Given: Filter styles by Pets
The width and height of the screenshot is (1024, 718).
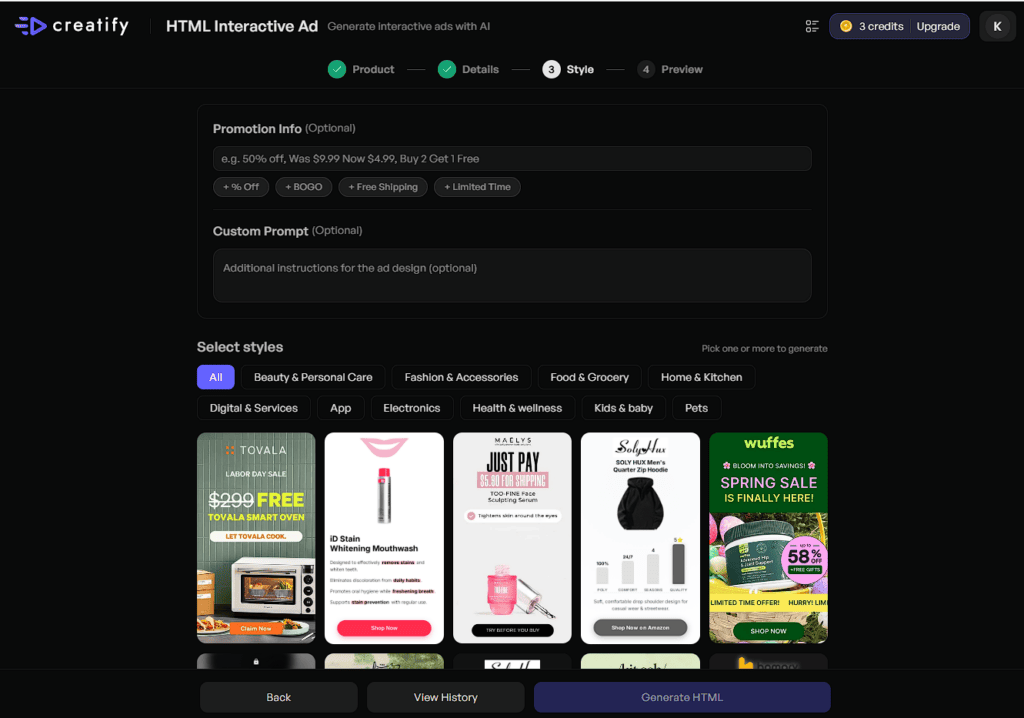Looking at the screenshot, I should pos(696,408).
